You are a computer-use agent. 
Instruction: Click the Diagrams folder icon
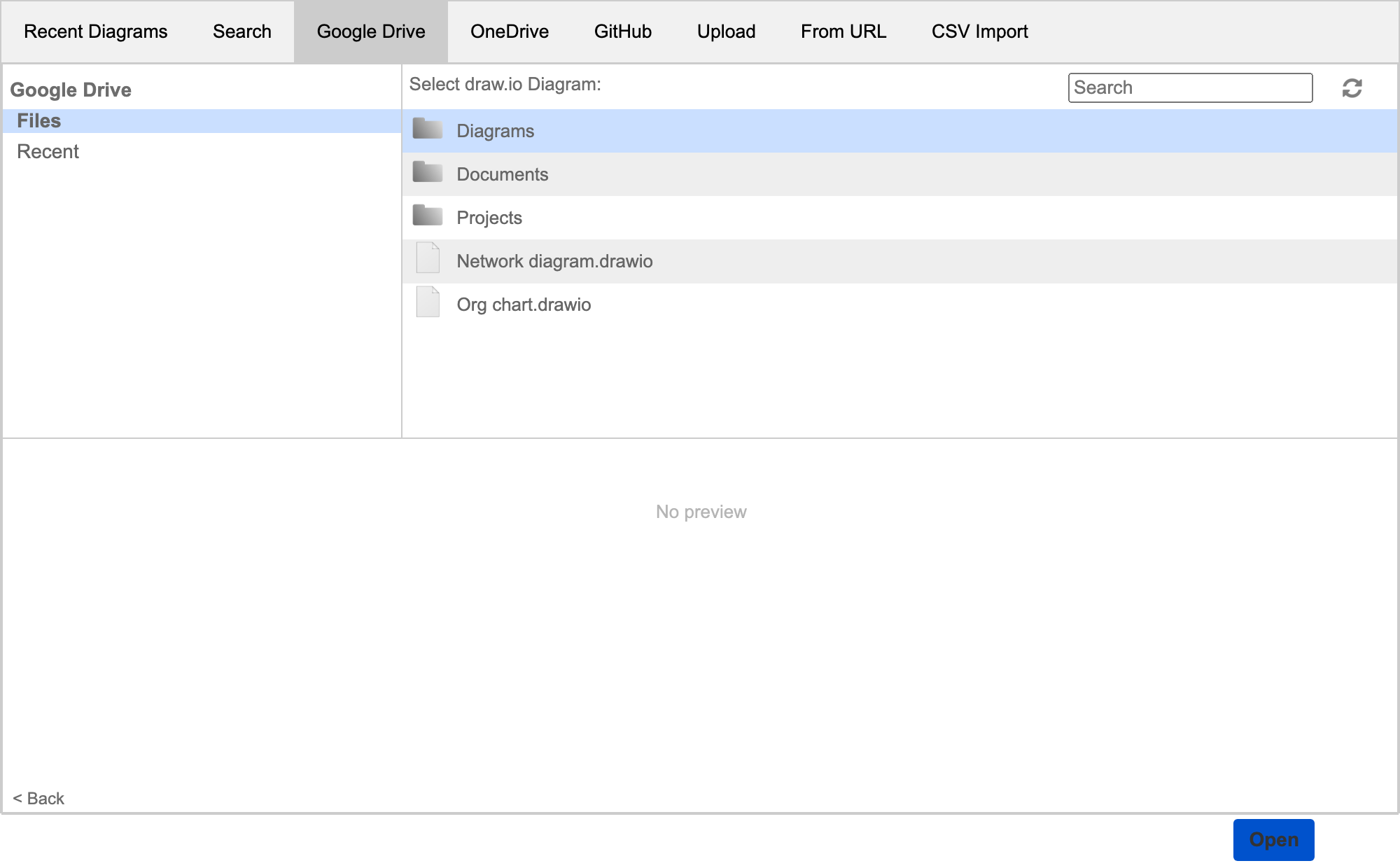coord(428,129)
